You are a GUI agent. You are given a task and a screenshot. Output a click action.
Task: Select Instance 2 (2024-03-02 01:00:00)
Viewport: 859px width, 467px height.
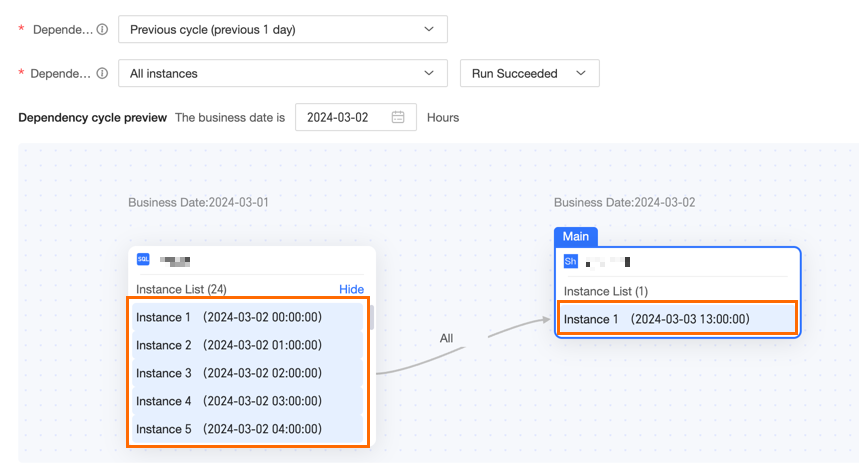point(247,345)
